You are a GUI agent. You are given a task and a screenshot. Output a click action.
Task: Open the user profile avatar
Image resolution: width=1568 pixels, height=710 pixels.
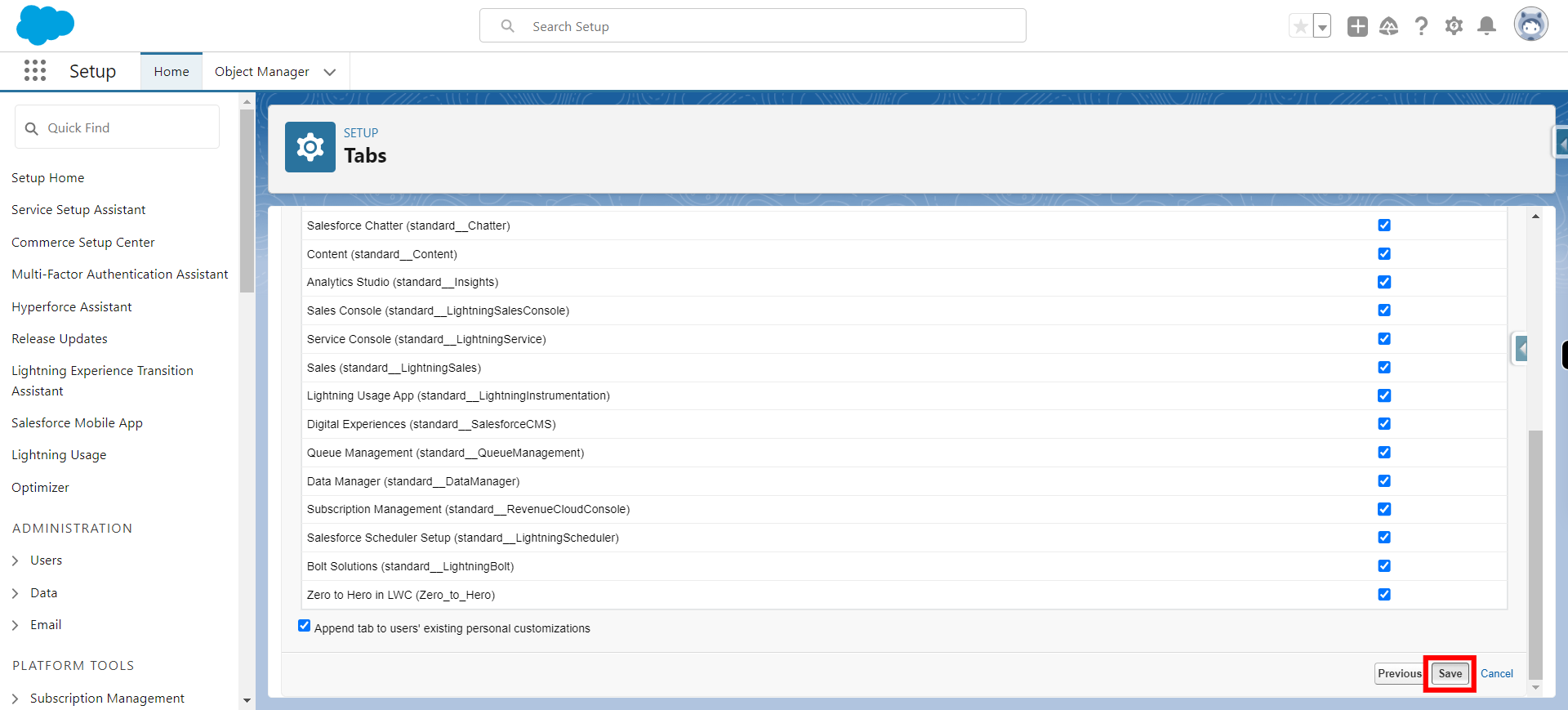(1530, 25)
